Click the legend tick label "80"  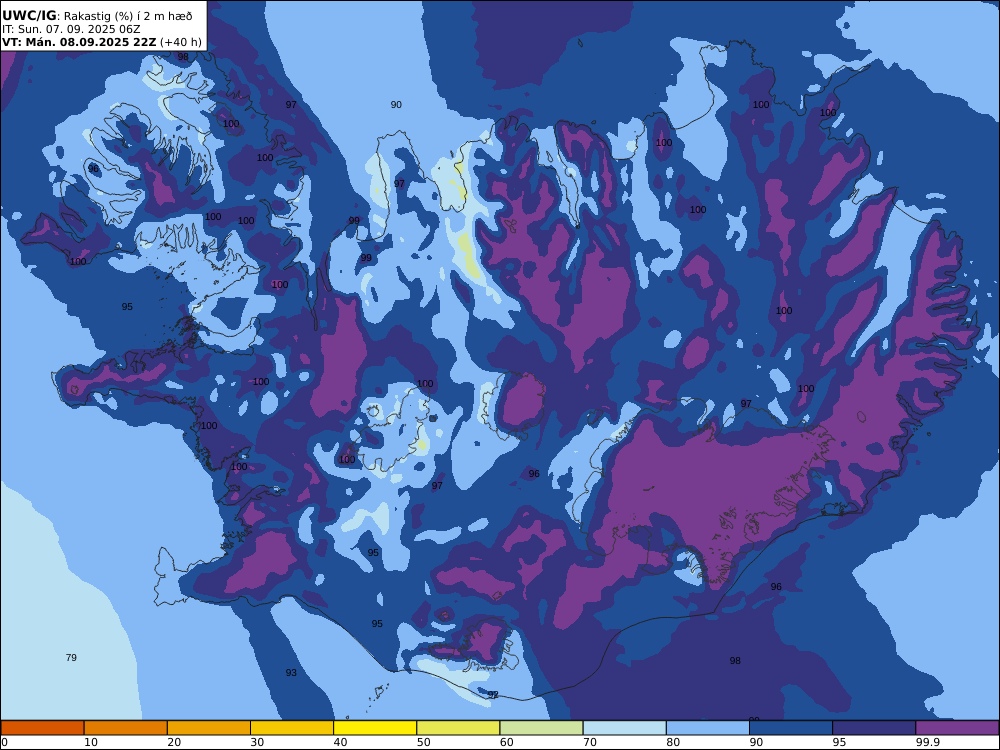click(673, 742)
